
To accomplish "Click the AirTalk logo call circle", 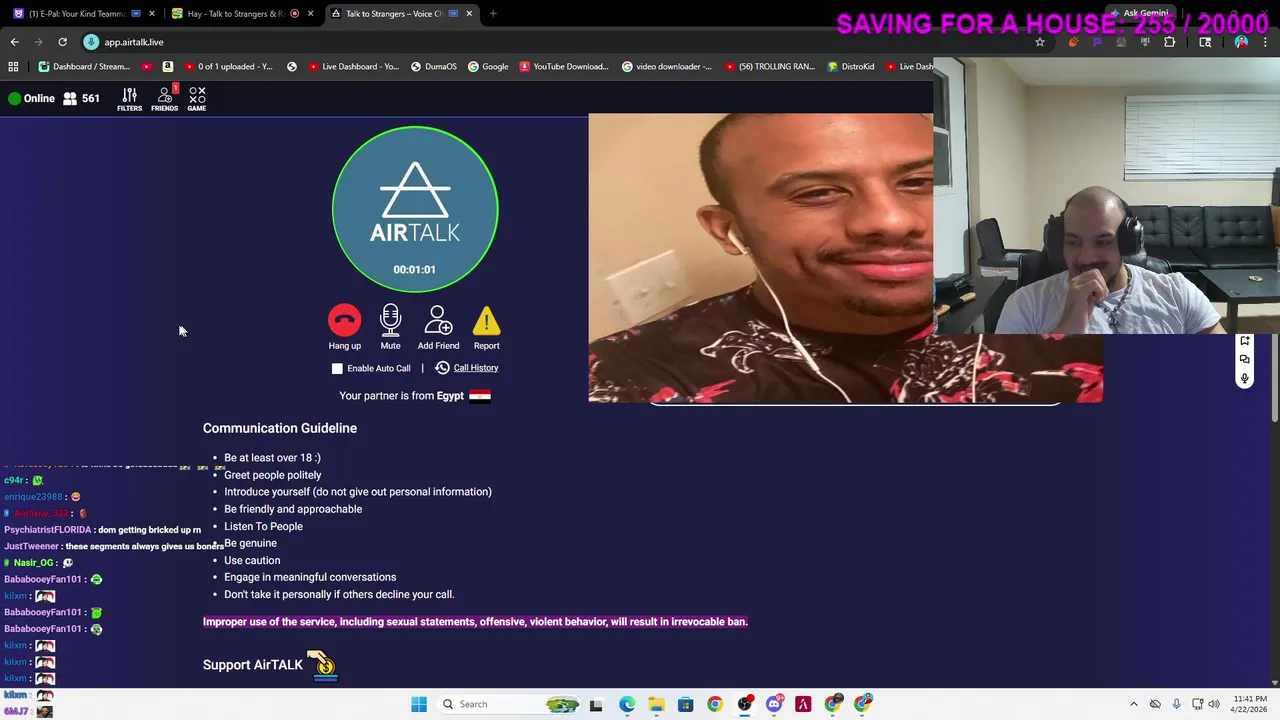I will pos(415,209).
